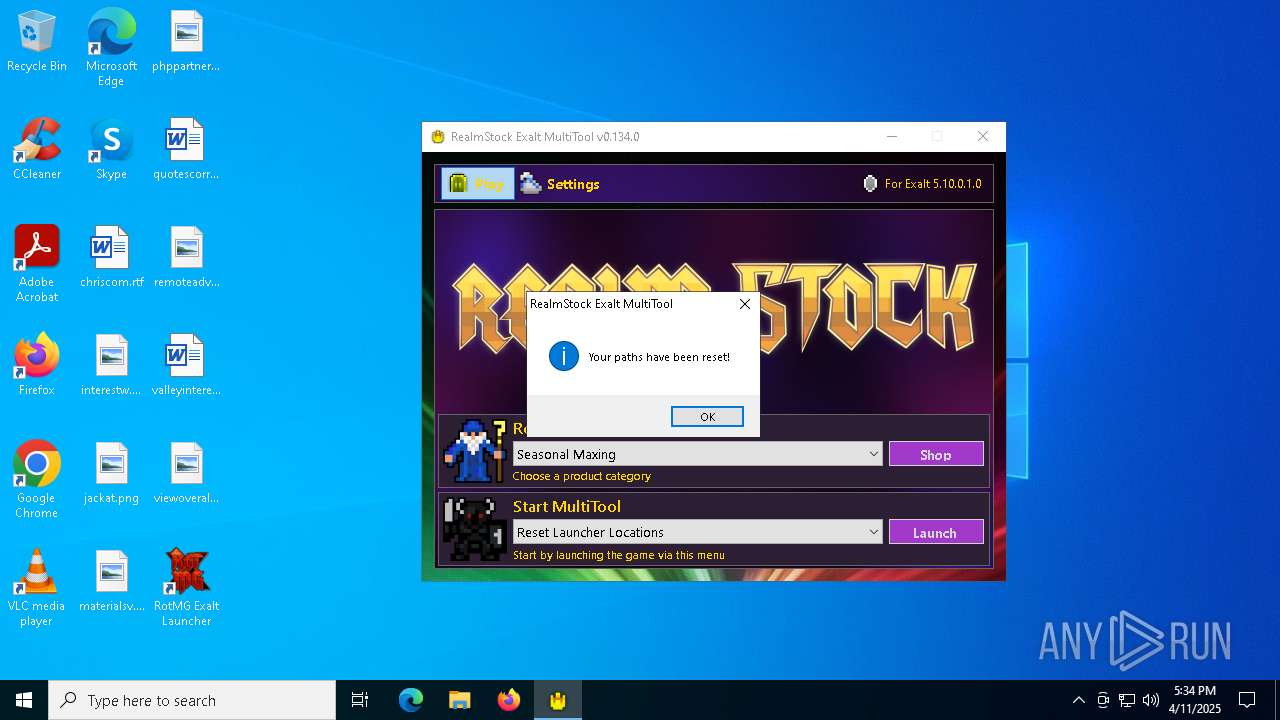Open the network status tray icon

click(1127, 700)
